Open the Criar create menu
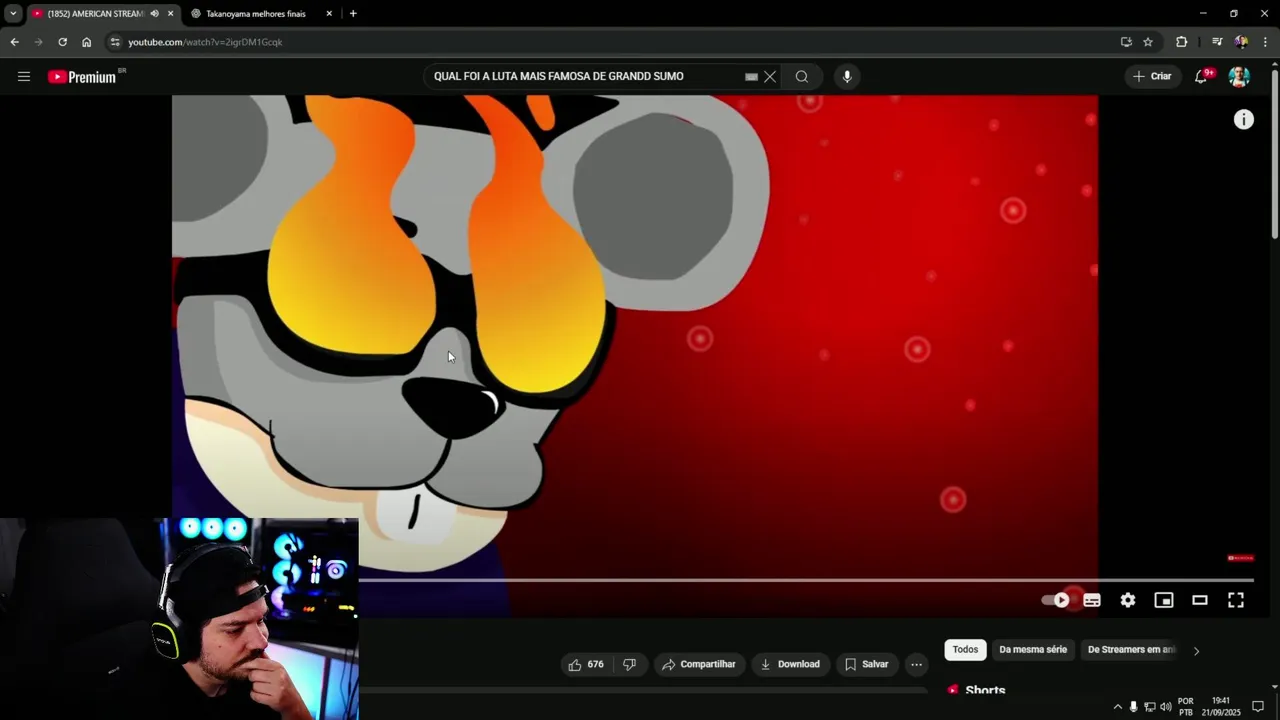 tap(1152, 77)
